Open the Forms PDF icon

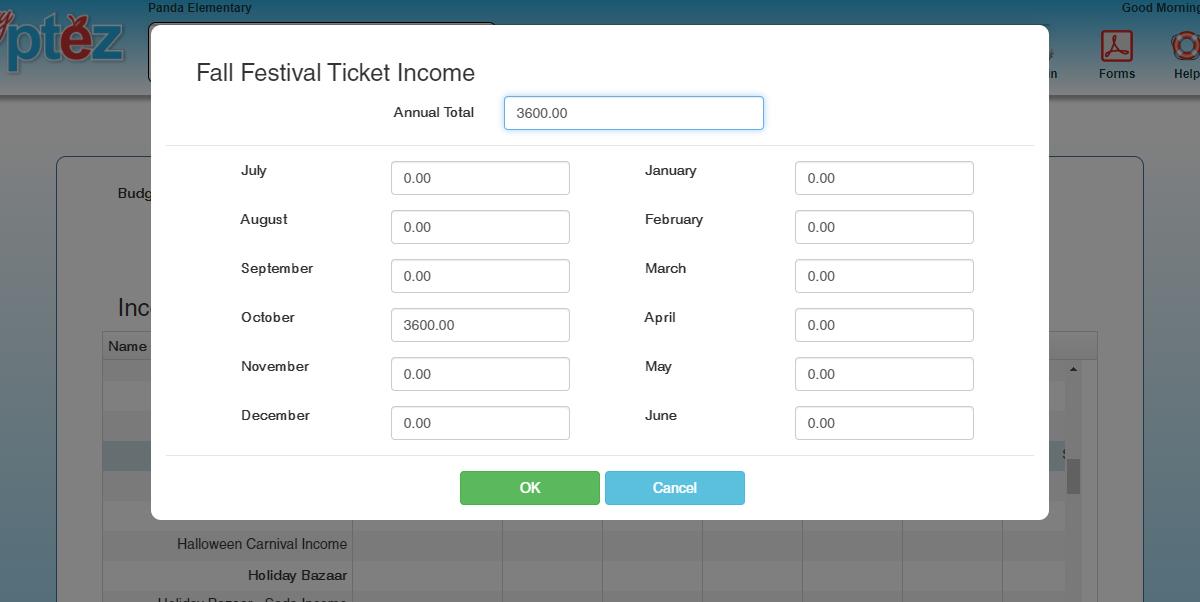click(1116, 47)
